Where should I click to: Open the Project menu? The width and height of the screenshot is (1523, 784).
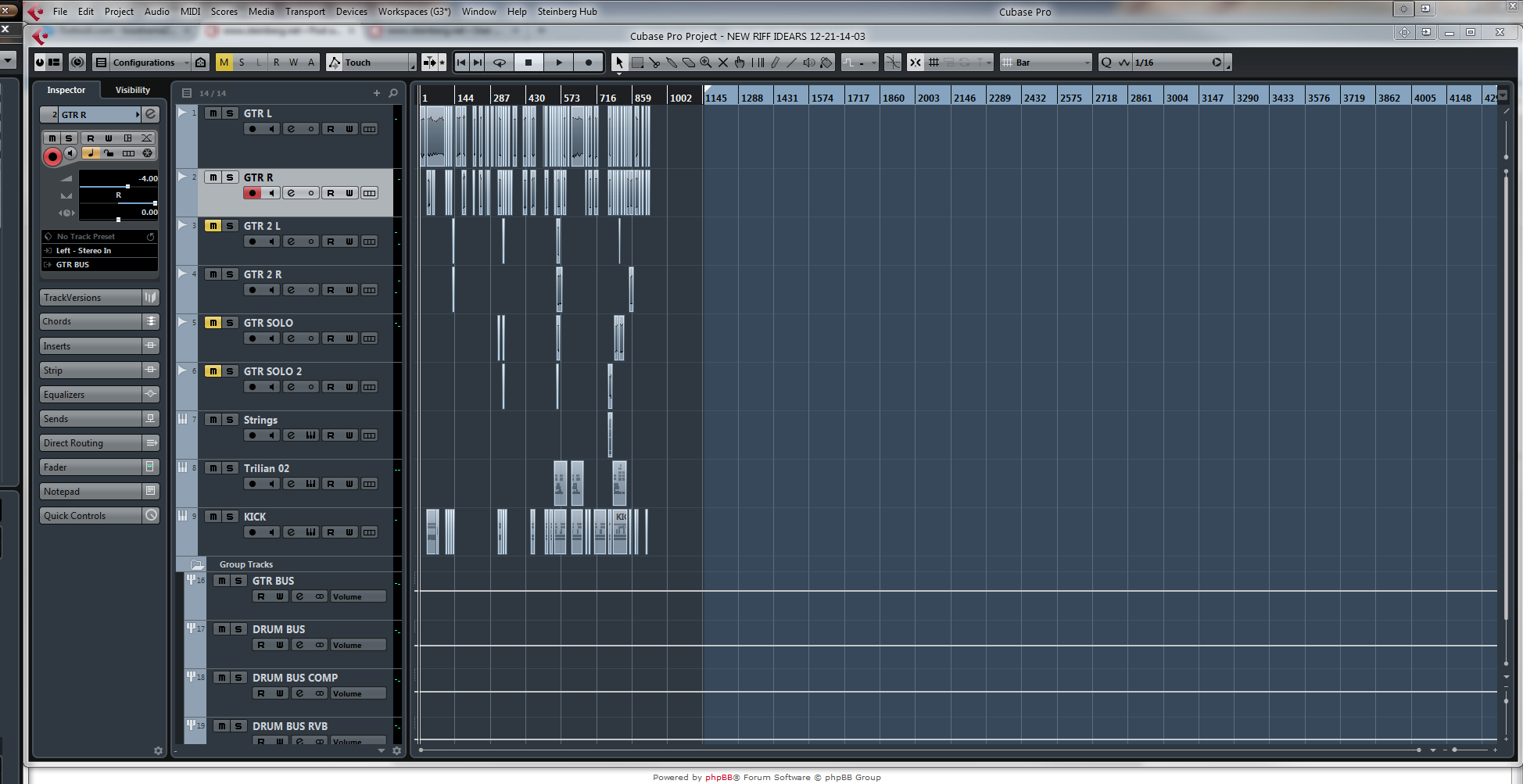tap(119, 12)
